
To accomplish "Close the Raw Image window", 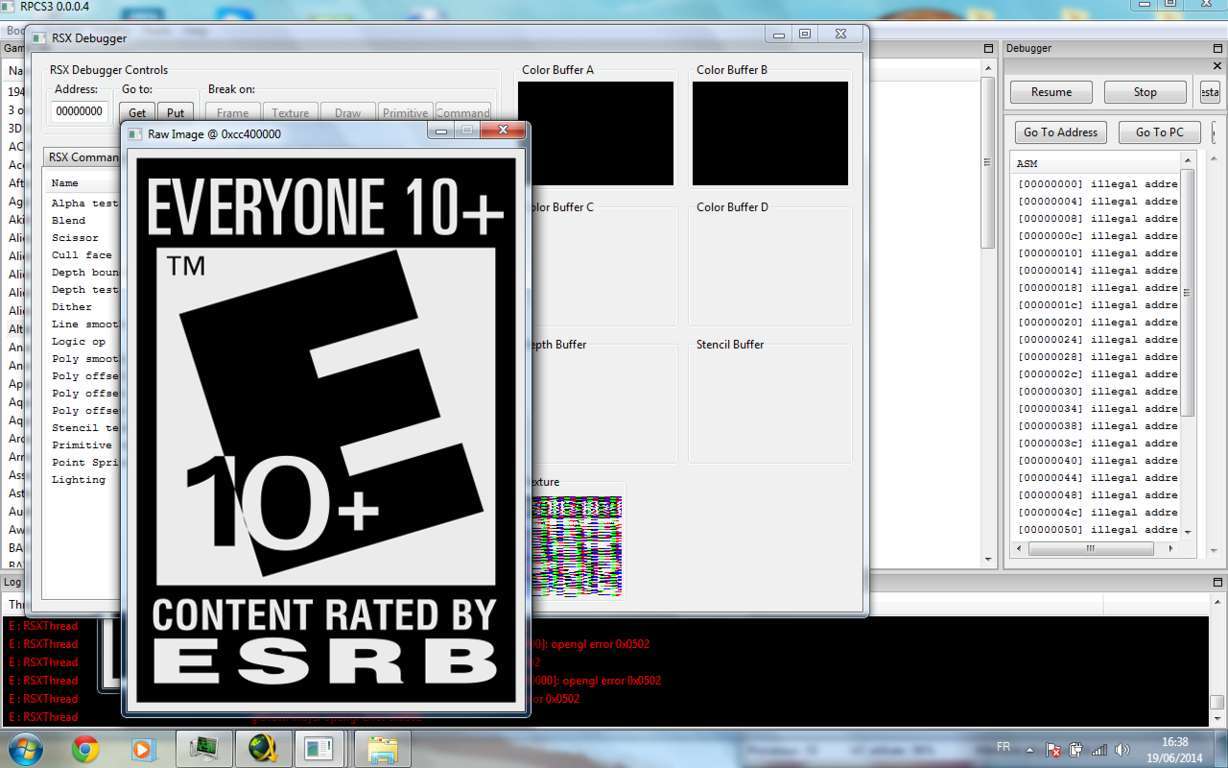I will coord(503,131).
